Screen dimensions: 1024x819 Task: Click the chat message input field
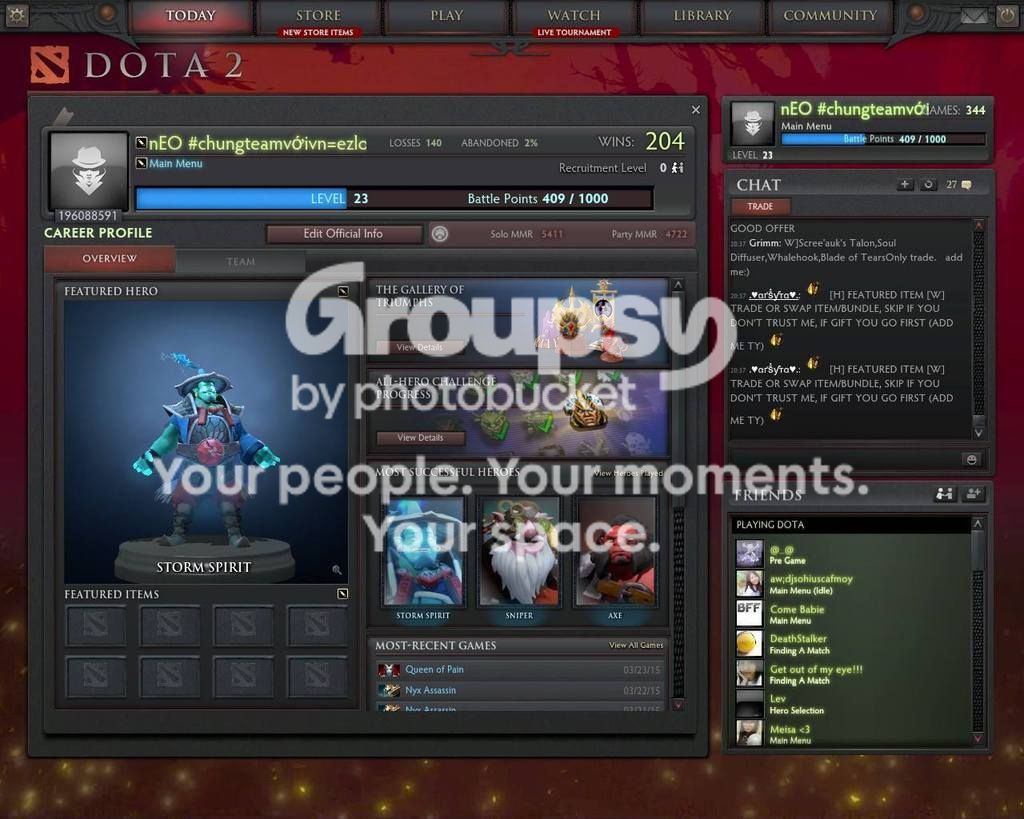pos(844,459)
